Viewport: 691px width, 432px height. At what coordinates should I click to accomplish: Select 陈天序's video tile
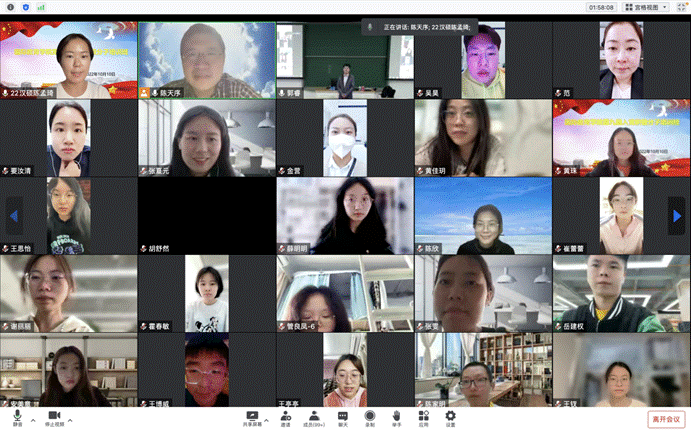tap(206, 60)
